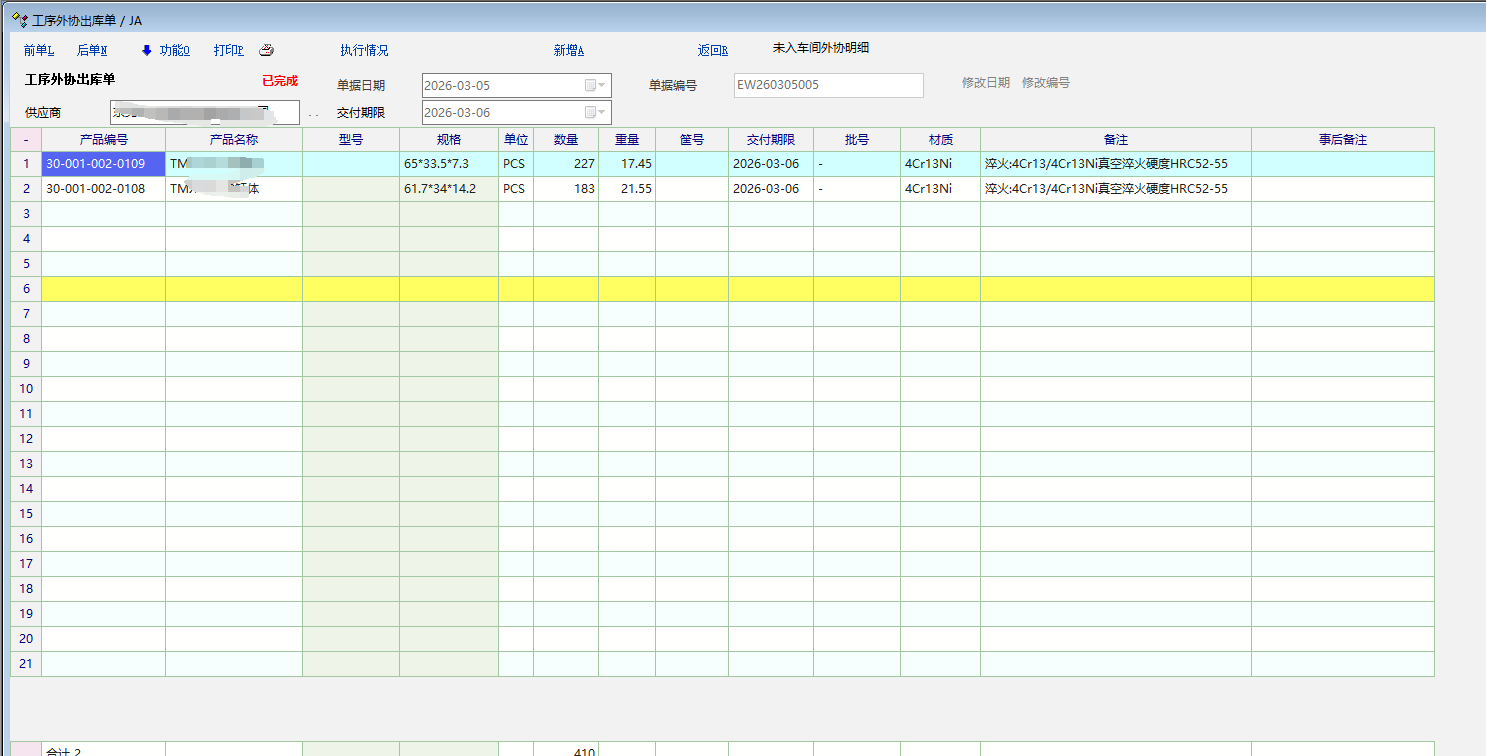This screenshot has width=1486, height=756.
Task: Click the 单据编号 input field
Action: (828, 86)
